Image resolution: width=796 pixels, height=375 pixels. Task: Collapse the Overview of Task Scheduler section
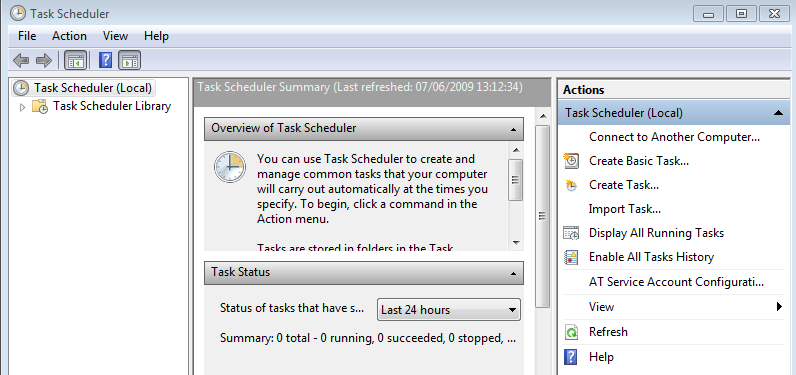coord(513,130)
